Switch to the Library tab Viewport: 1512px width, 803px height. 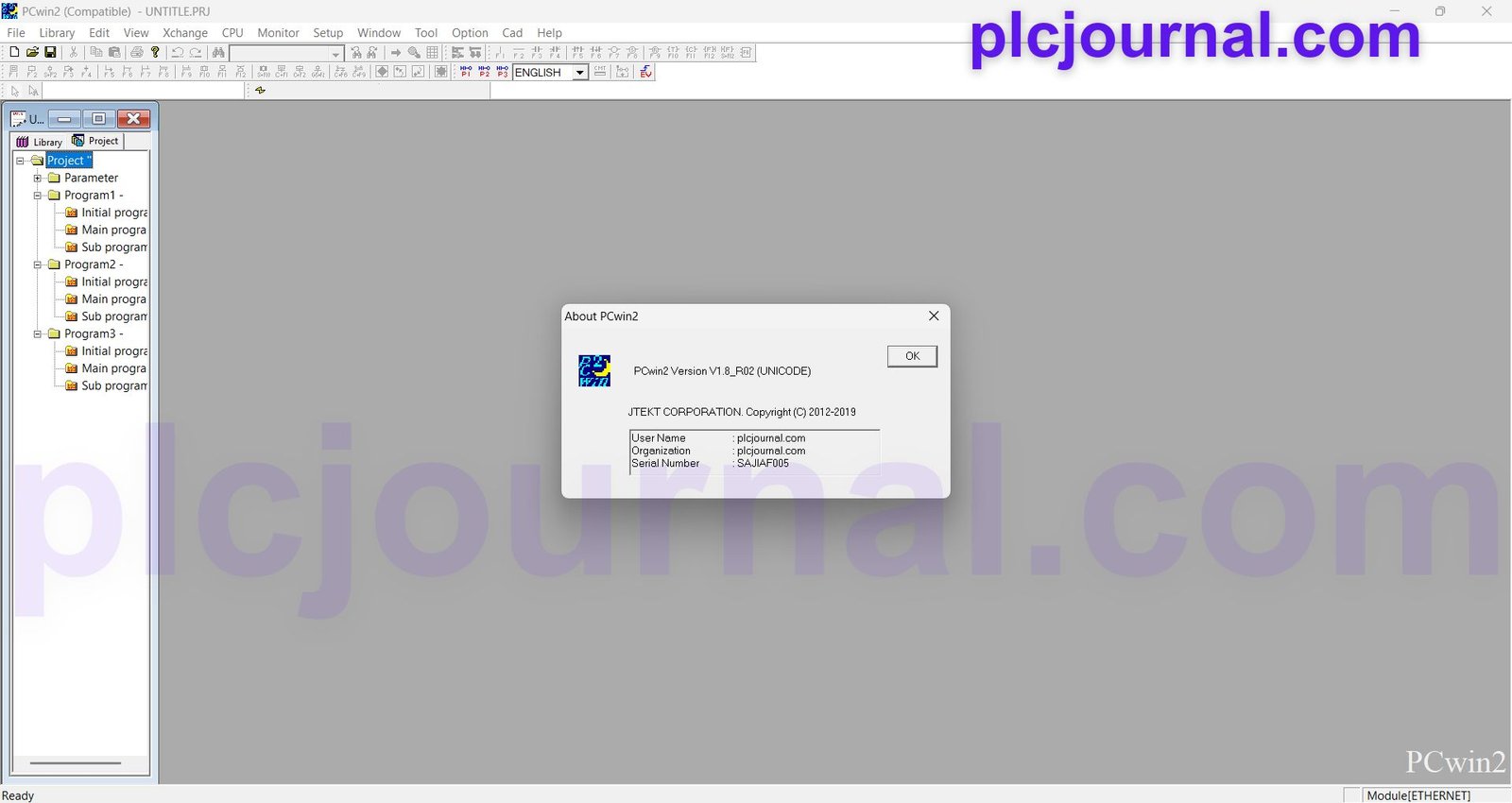coord(39,142)
